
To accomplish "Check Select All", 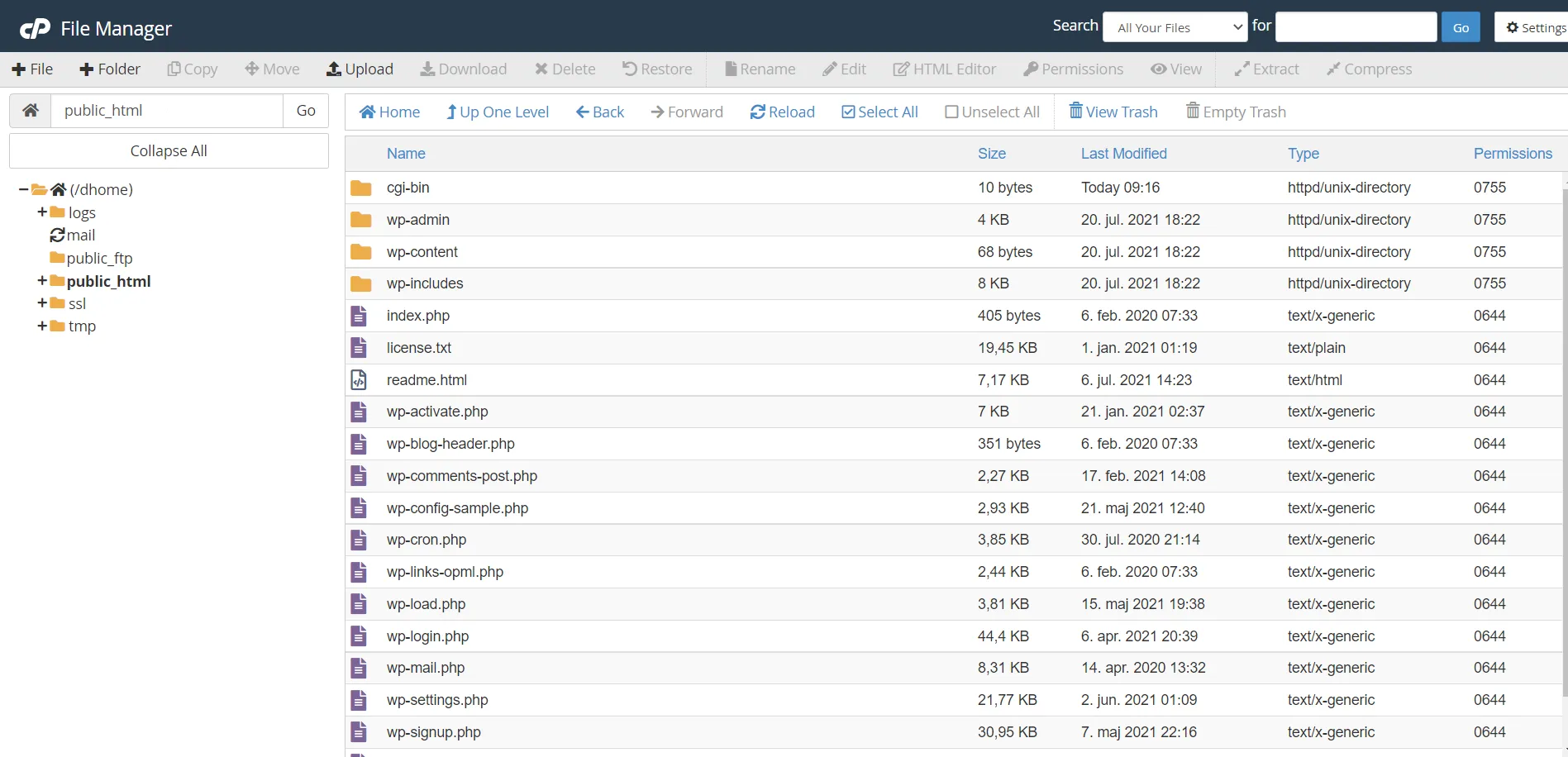I will [x=880, y=112].
